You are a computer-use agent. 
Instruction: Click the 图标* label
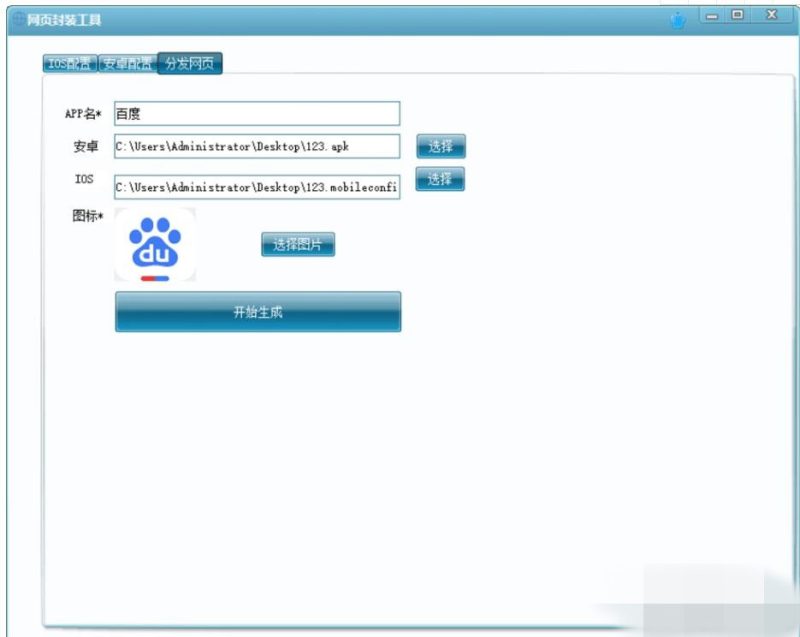[88, 217]
